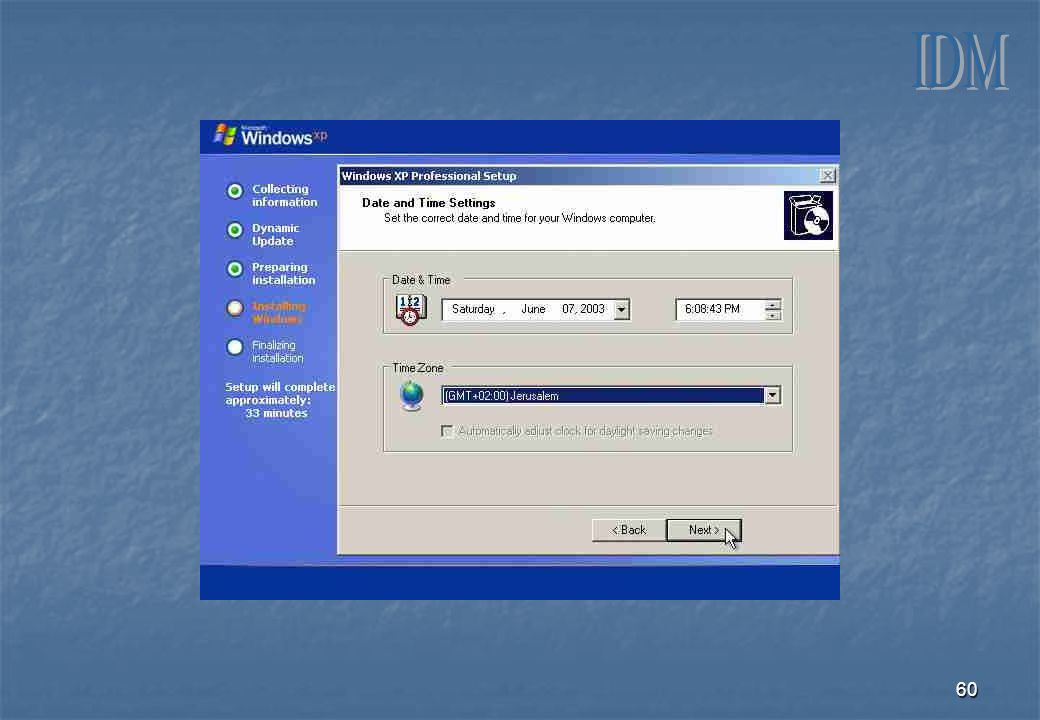Click the Collecting information step indicator
The width and height of the screenshot is (1040, 720).
235,192
